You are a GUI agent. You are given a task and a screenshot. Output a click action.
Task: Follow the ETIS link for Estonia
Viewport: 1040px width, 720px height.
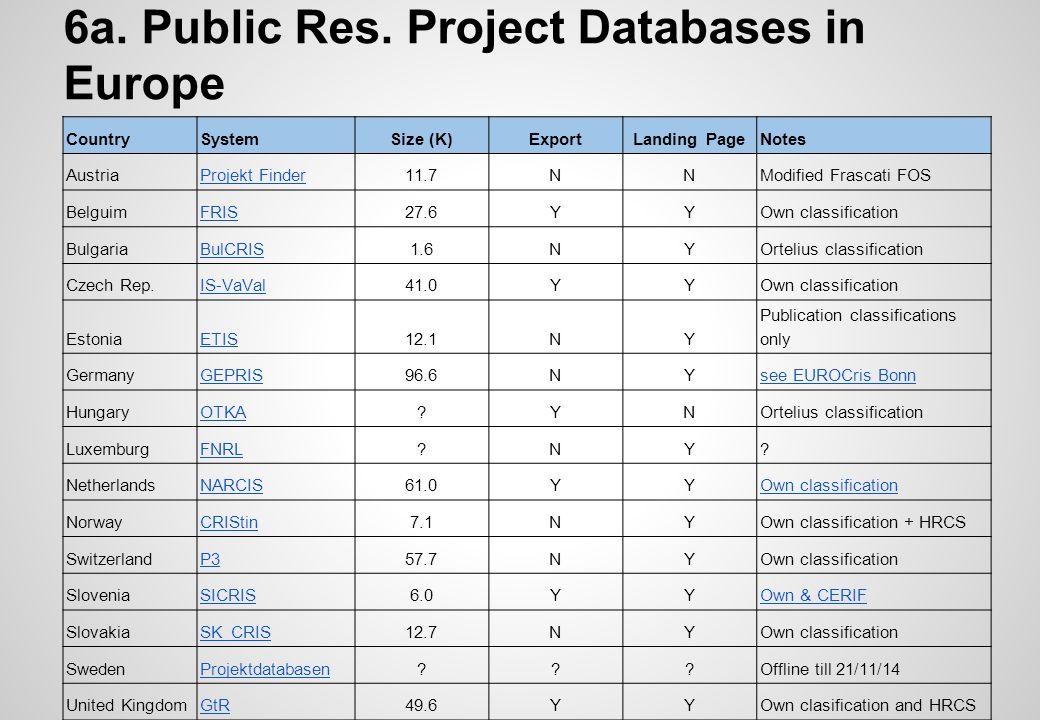pyautogui.click(x=219, y=339)
